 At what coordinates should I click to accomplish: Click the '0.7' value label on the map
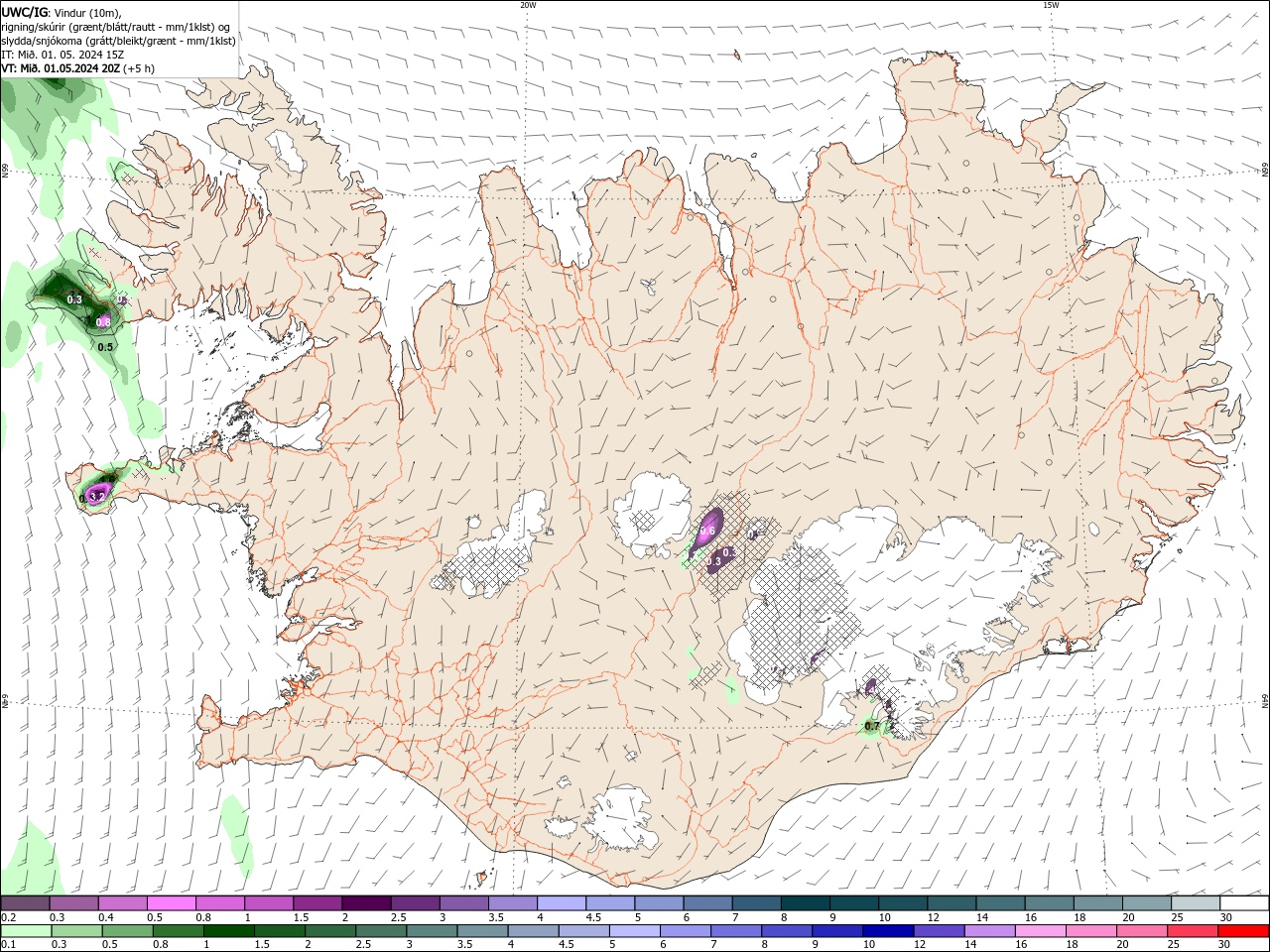pyautogui.click(x=872, y=726)
